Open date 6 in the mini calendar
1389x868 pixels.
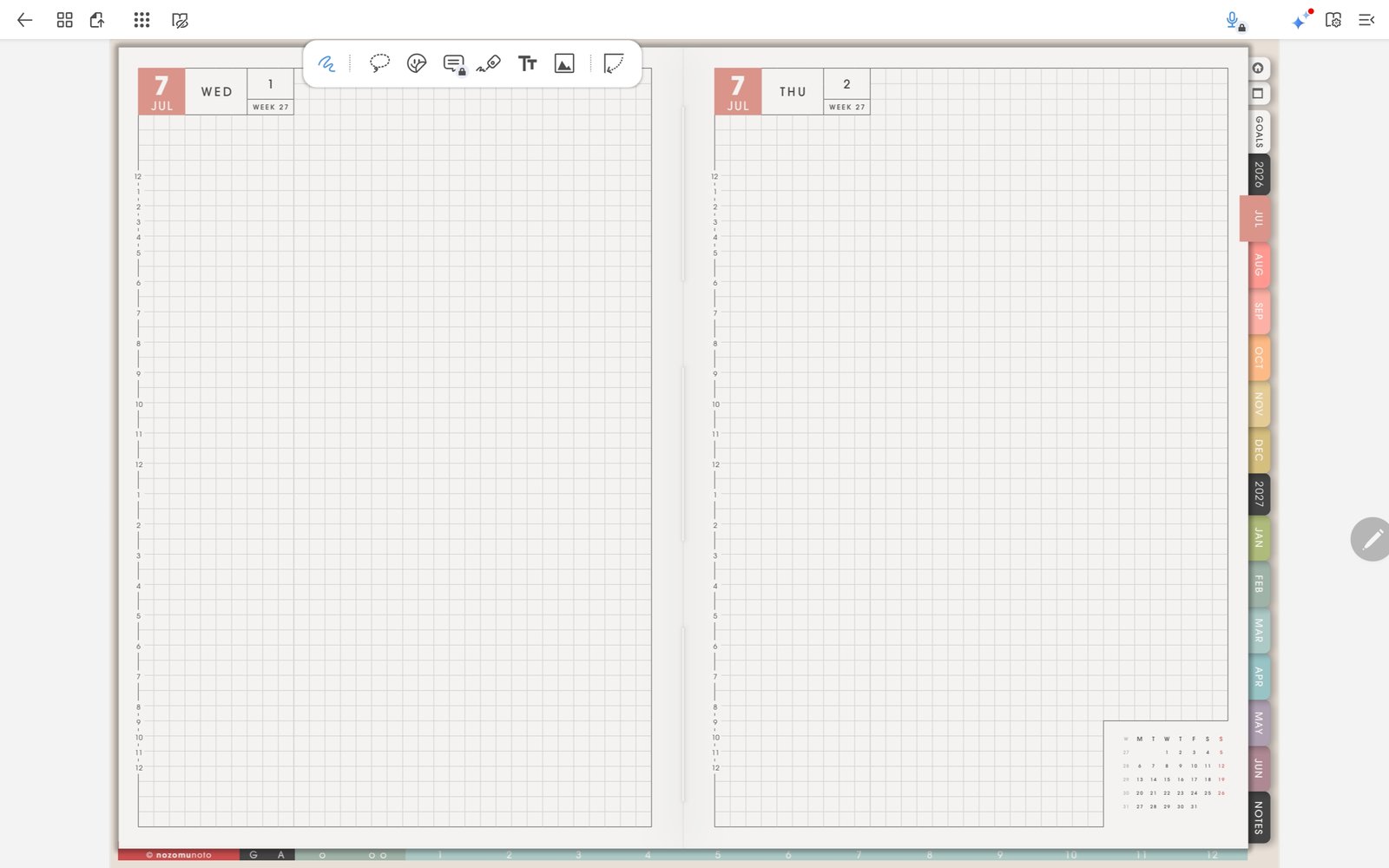(x=1140, y=766)
